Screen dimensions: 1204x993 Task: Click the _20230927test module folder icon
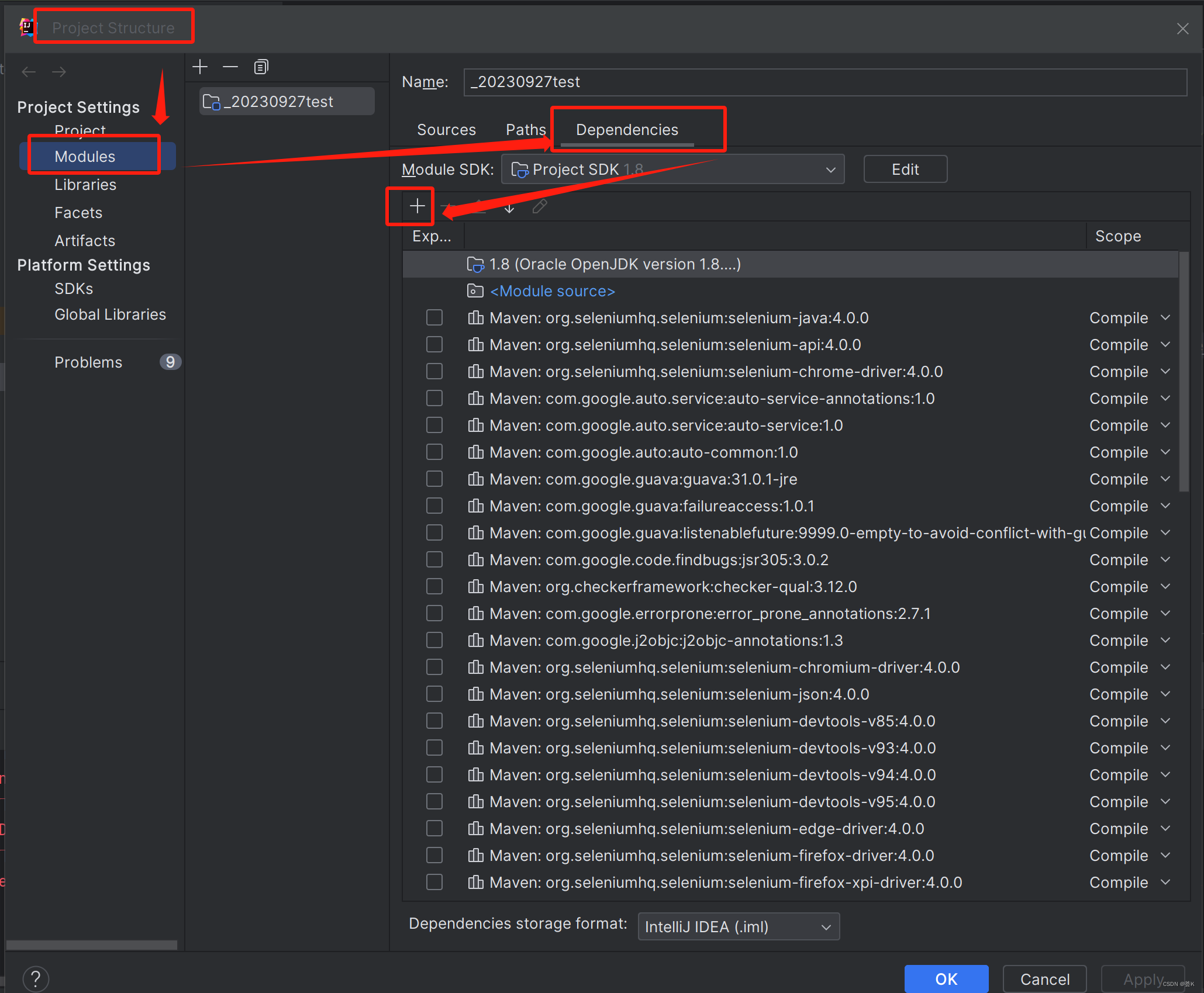[x=212, y=102]
